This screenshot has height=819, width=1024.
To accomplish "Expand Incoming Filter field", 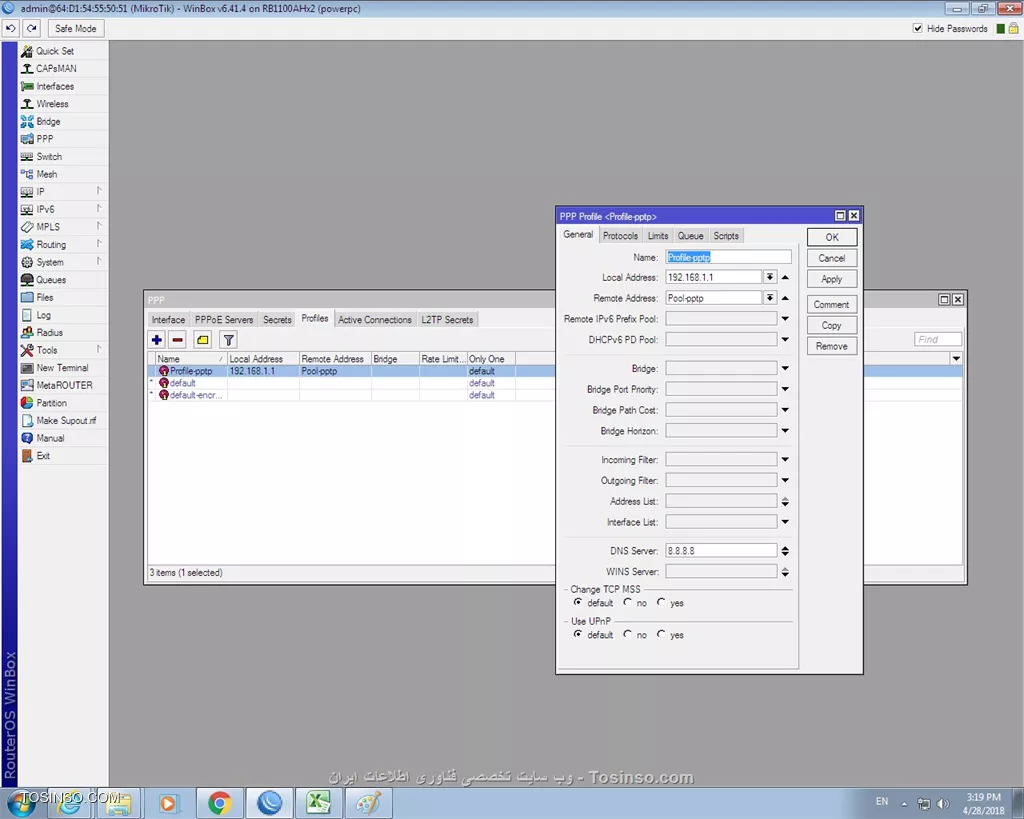I will click(x=785, y=460).
